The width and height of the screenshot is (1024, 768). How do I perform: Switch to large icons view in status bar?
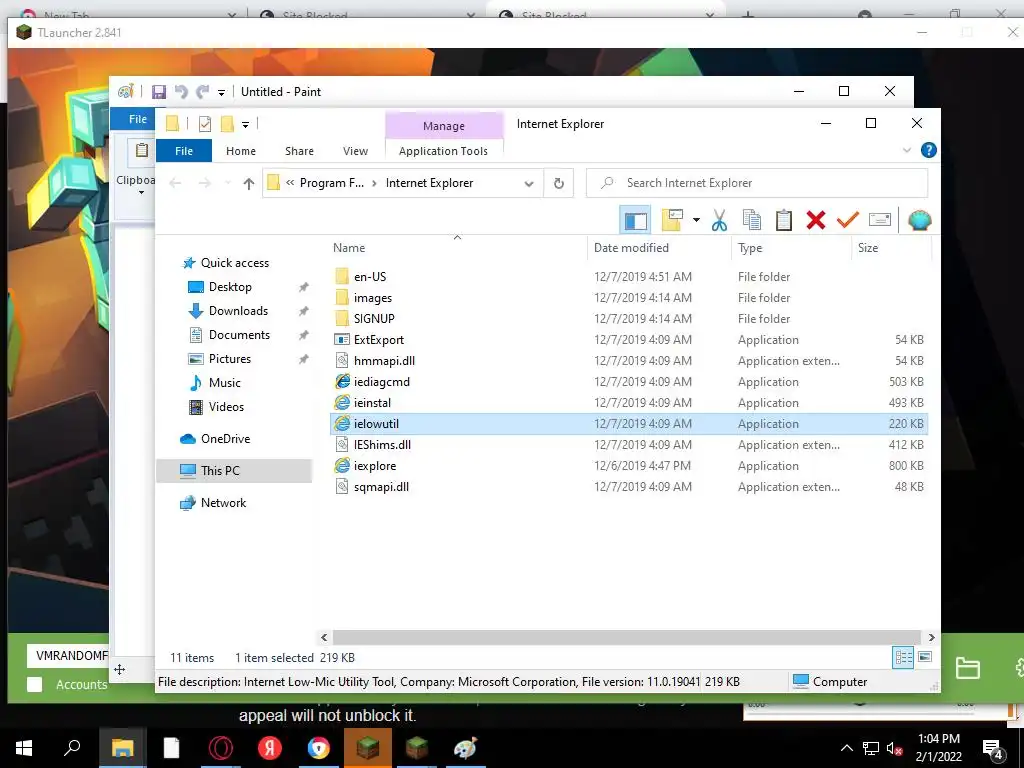(x=925, y=657)
